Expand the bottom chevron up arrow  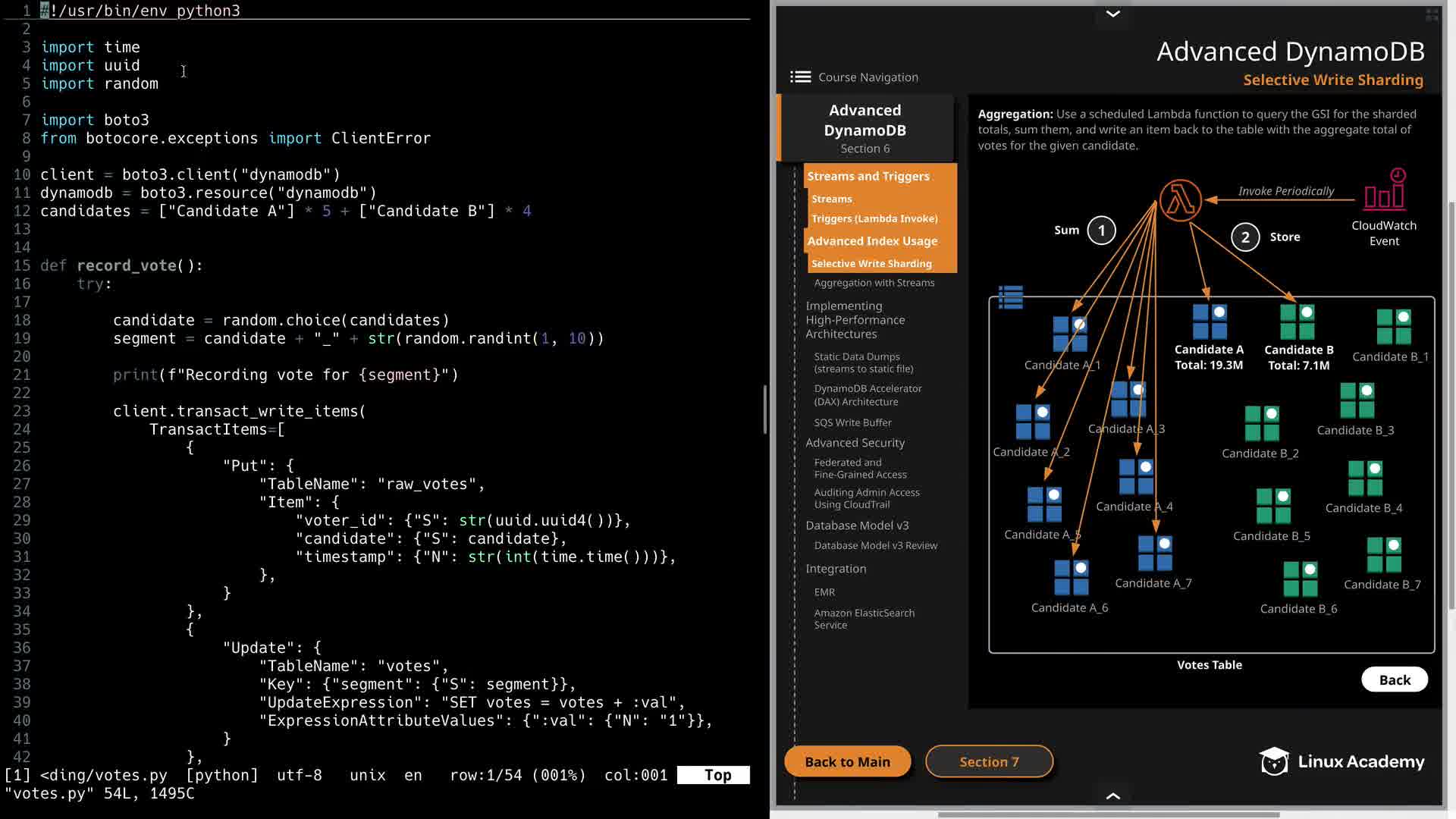pos(1112,795)
